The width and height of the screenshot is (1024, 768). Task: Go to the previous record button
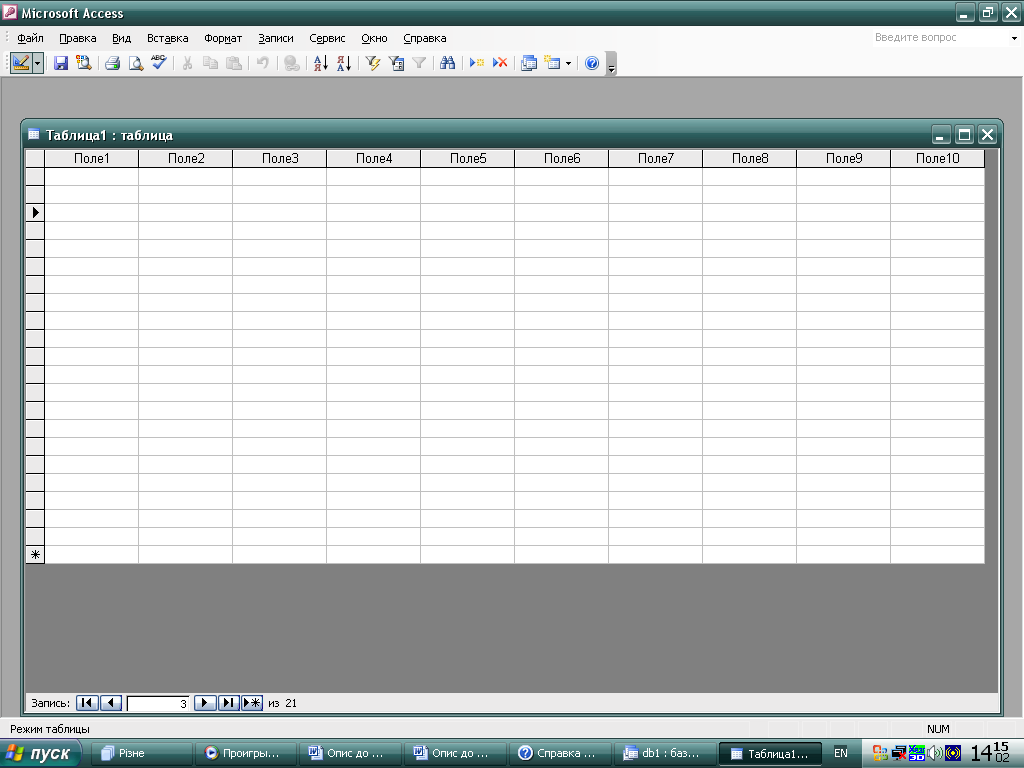(x=111, y=703)
